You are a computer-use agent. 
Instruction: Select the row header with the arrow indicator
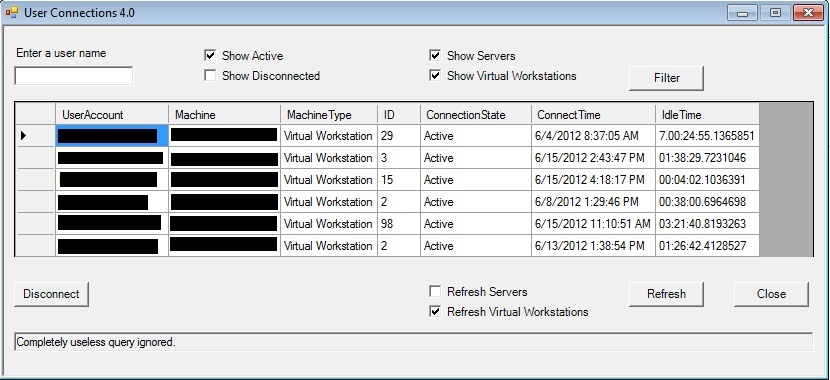(35, 136)
